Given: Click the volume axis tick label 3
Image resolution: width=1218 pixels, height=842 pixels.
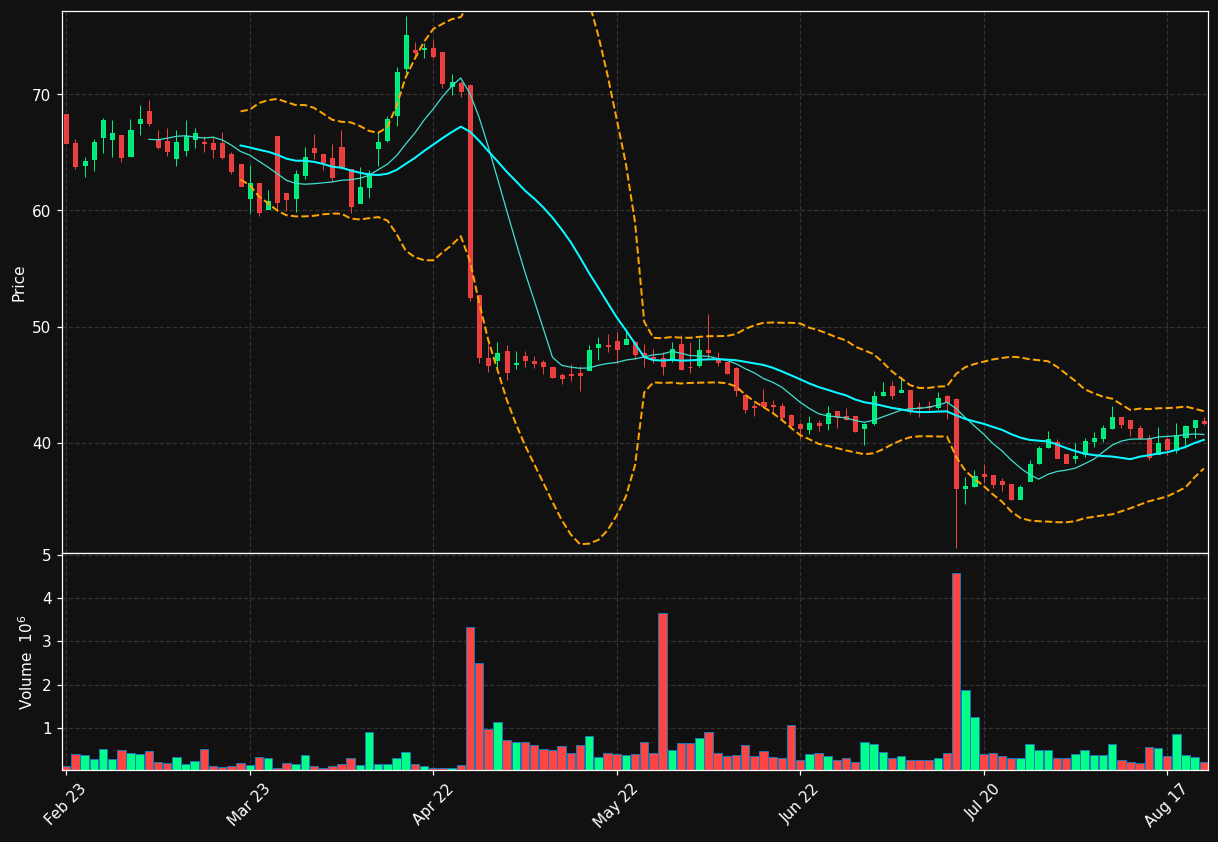Looking at the screenshot, I should click(x=47, y=641).
